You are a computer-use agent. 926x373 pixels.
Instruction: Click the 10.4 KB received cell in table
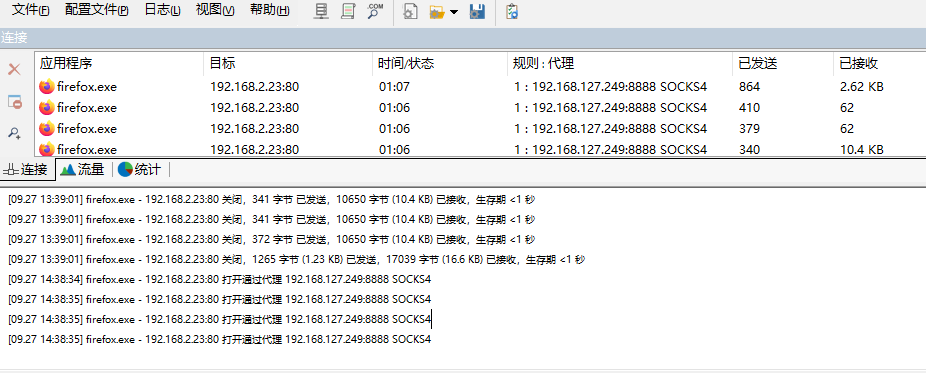pos(862,149)
